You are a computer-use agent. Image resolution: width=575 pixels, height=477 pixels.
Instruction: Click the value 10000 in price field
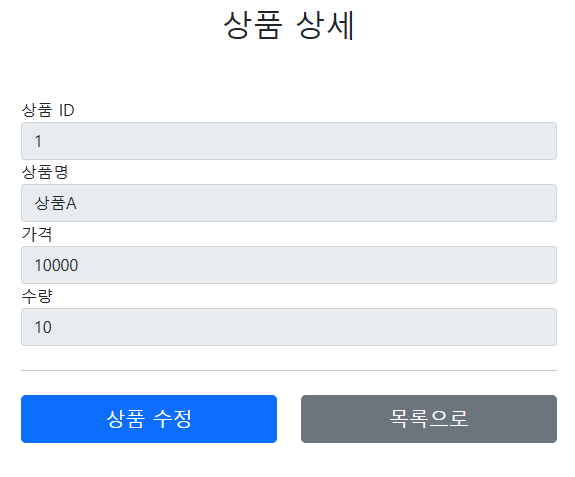(x=56, y=265)
